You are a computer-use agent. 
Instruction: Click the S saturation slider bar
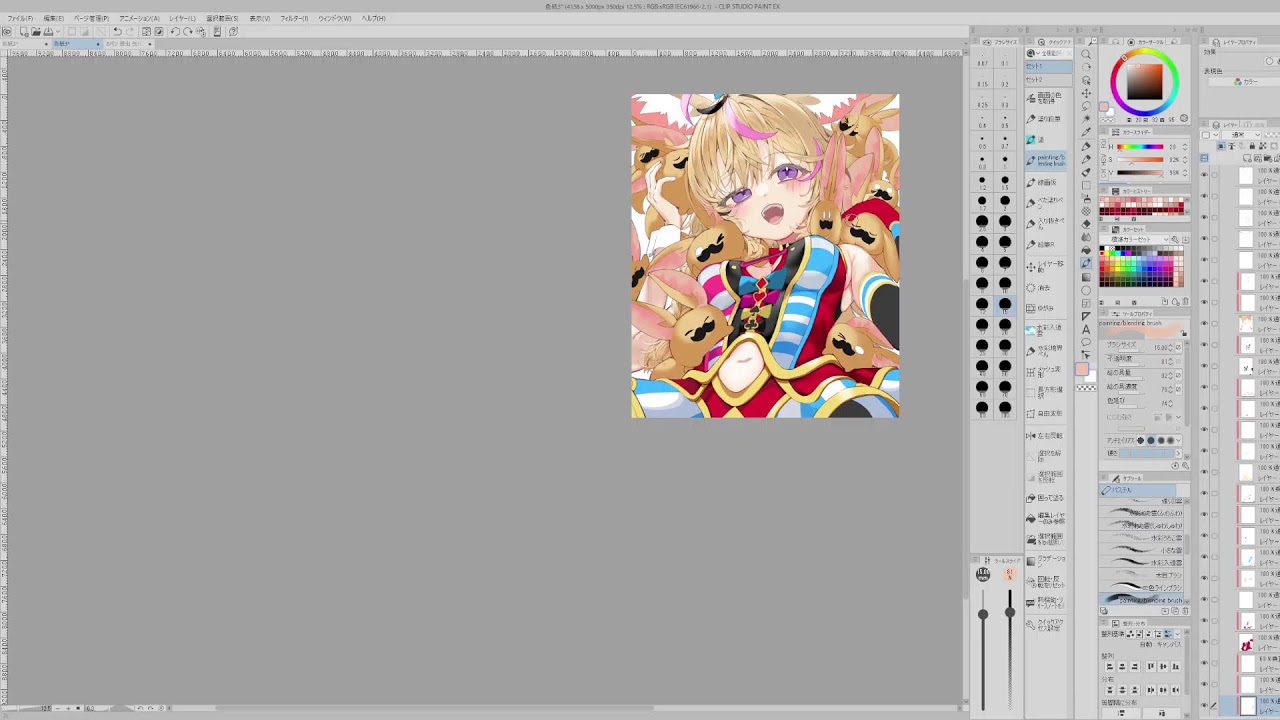pyautogui.click(x=1140, y=160)
